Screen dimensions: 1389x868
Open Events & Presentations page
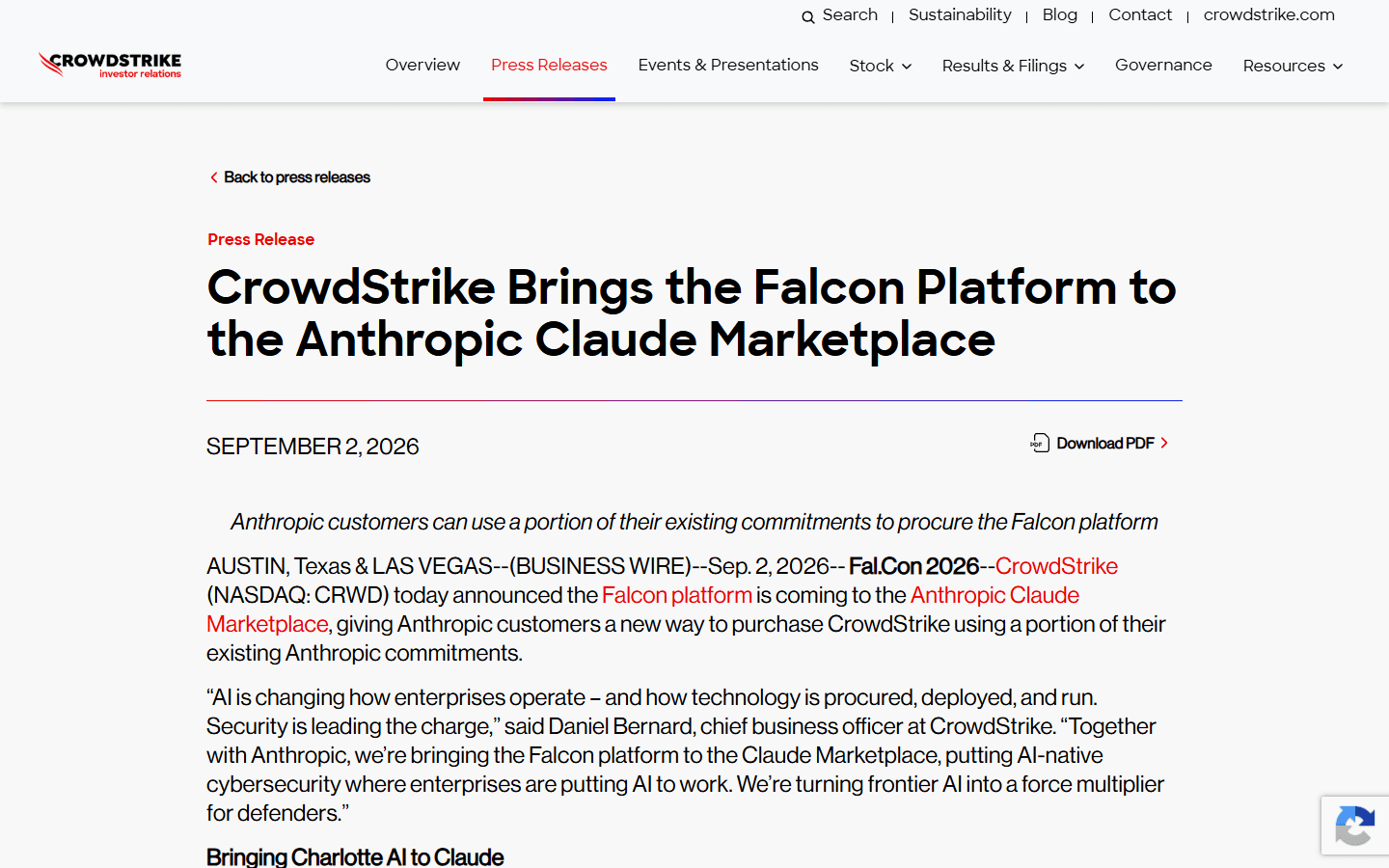pyautogui.click(x=728, y=65)
